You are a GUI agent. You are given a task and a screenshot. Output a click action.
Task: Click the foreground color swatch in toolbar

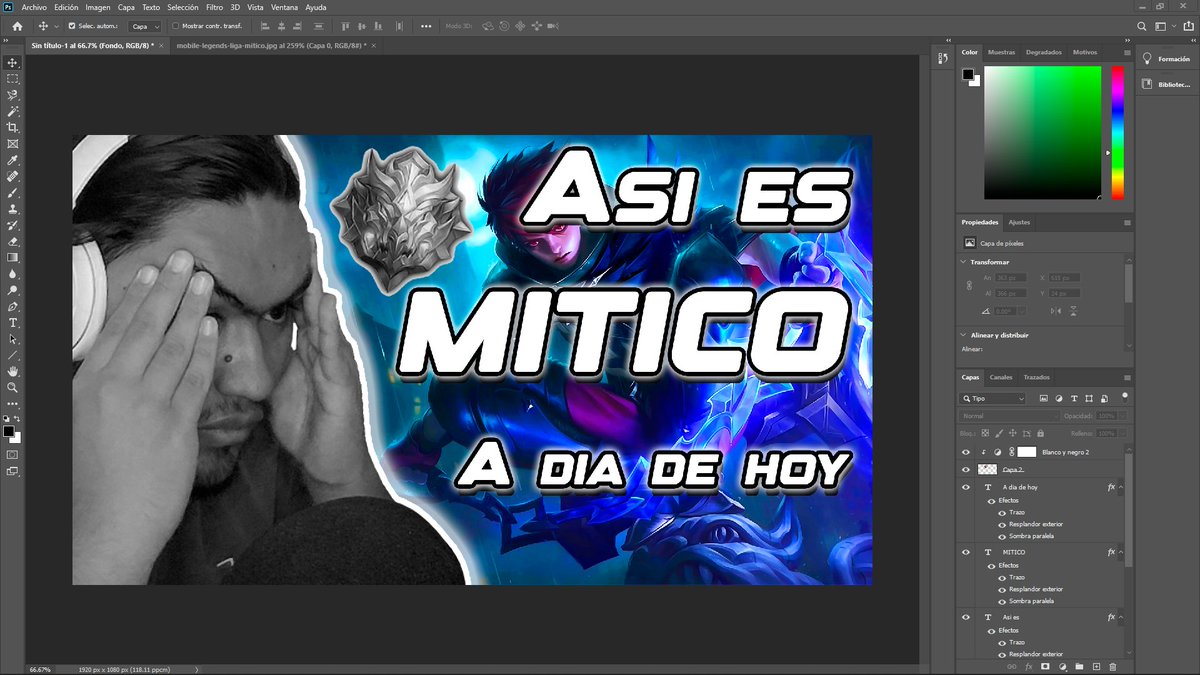click(x=8, y=431)
